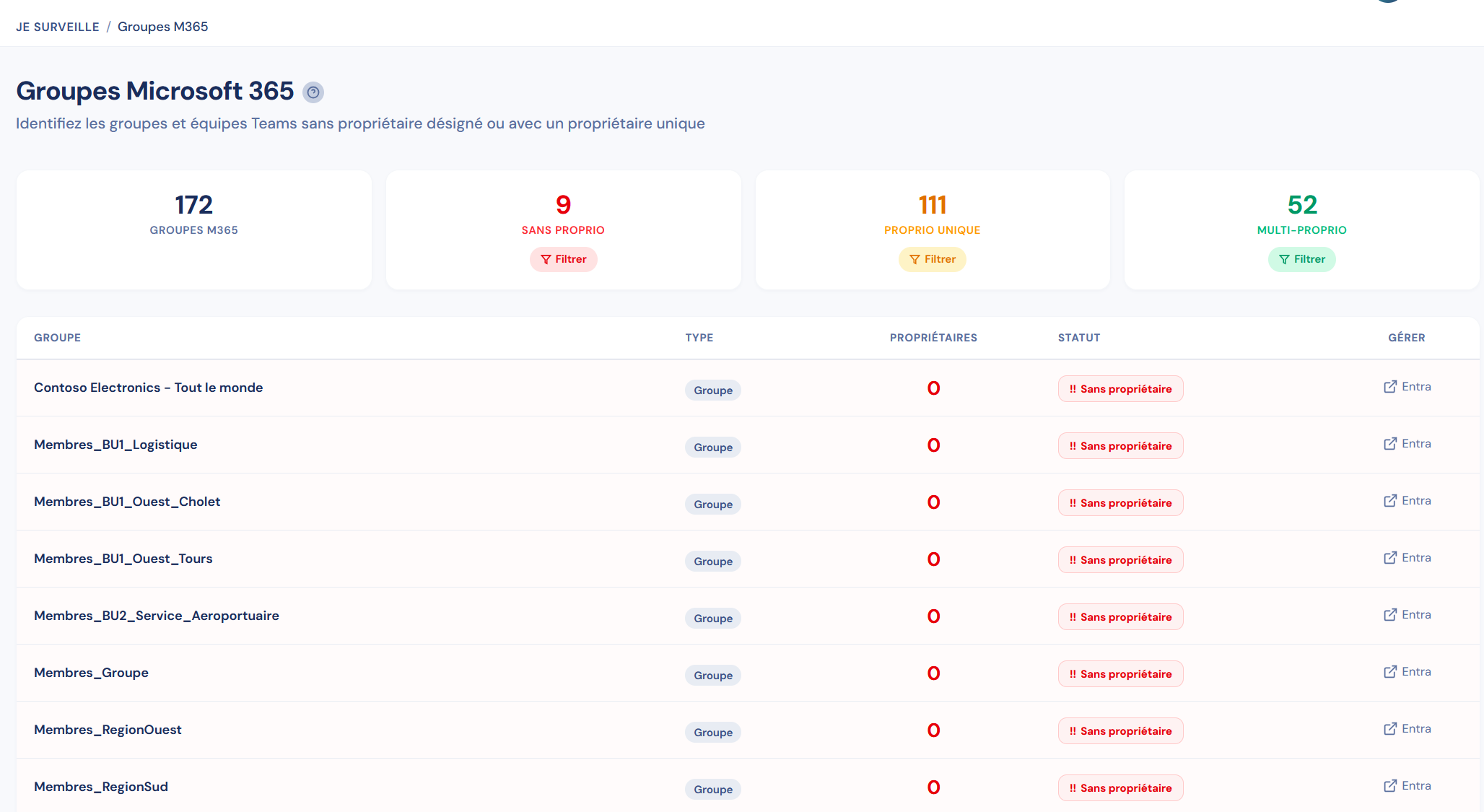The height and width of the screenshot is (812, 1484).
Task: Click Groupe type tag for Membres_RegionOuest
Action: (x=713, y=733)
